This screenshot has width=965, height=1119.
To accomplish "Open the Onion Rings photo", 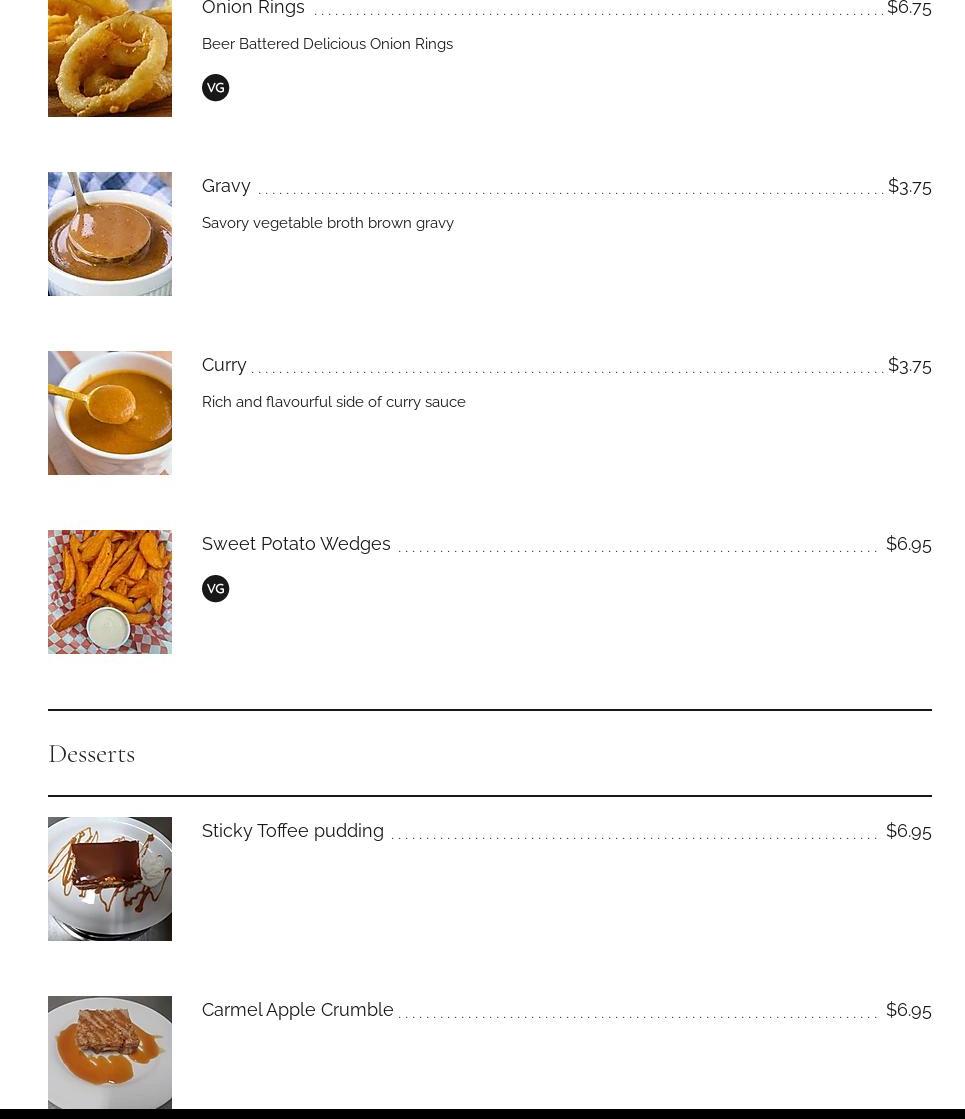I will 110,58.
